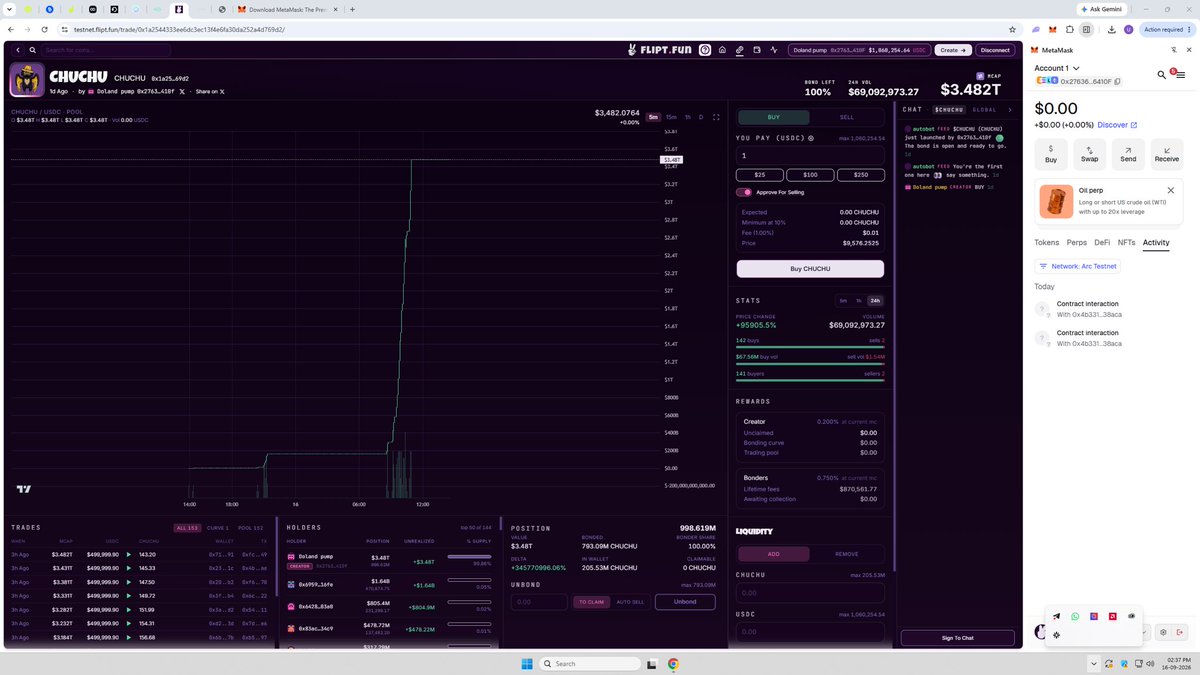1200x675 pixels.
Task: Focus the YOU PAY amount field
Action: point(810,155)
